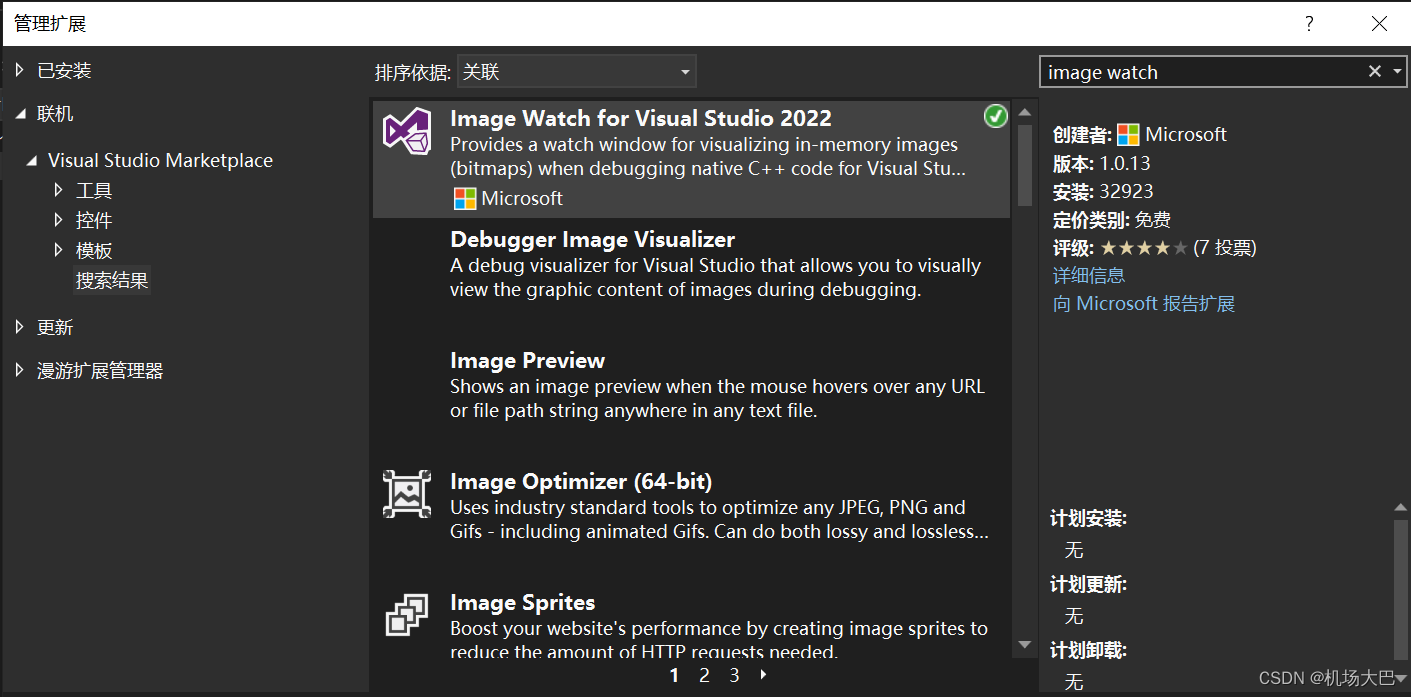Expand the 已安装 category
Image resolution: width=1411 pixels, height=697 pixels.
click(19, 70)
